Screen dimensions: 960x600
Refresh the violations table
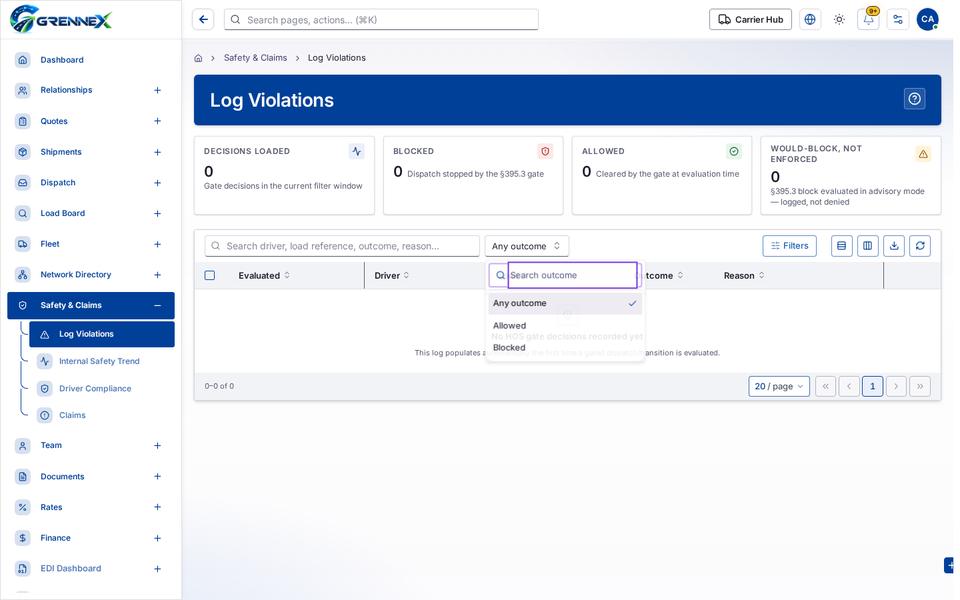[x=920, y=246]
